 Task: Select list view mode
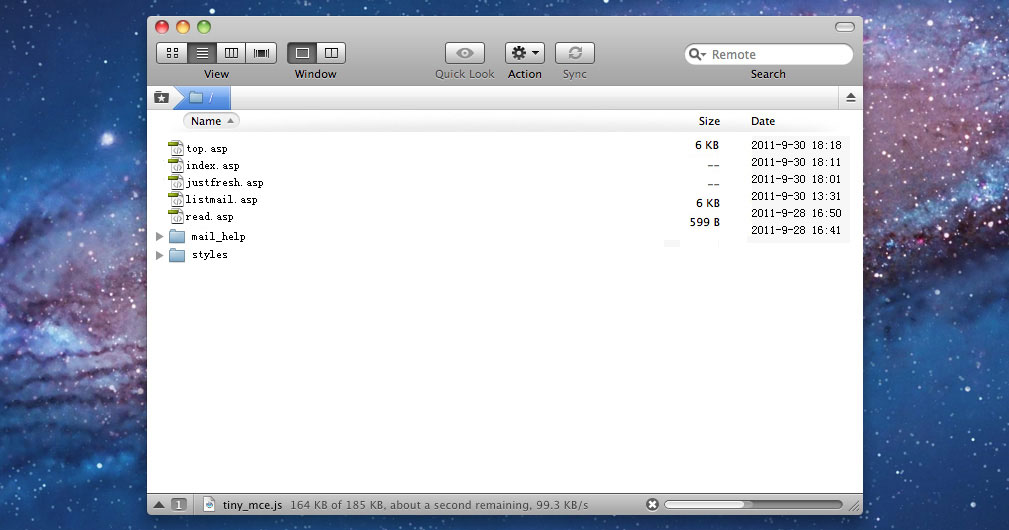[202, 53]
